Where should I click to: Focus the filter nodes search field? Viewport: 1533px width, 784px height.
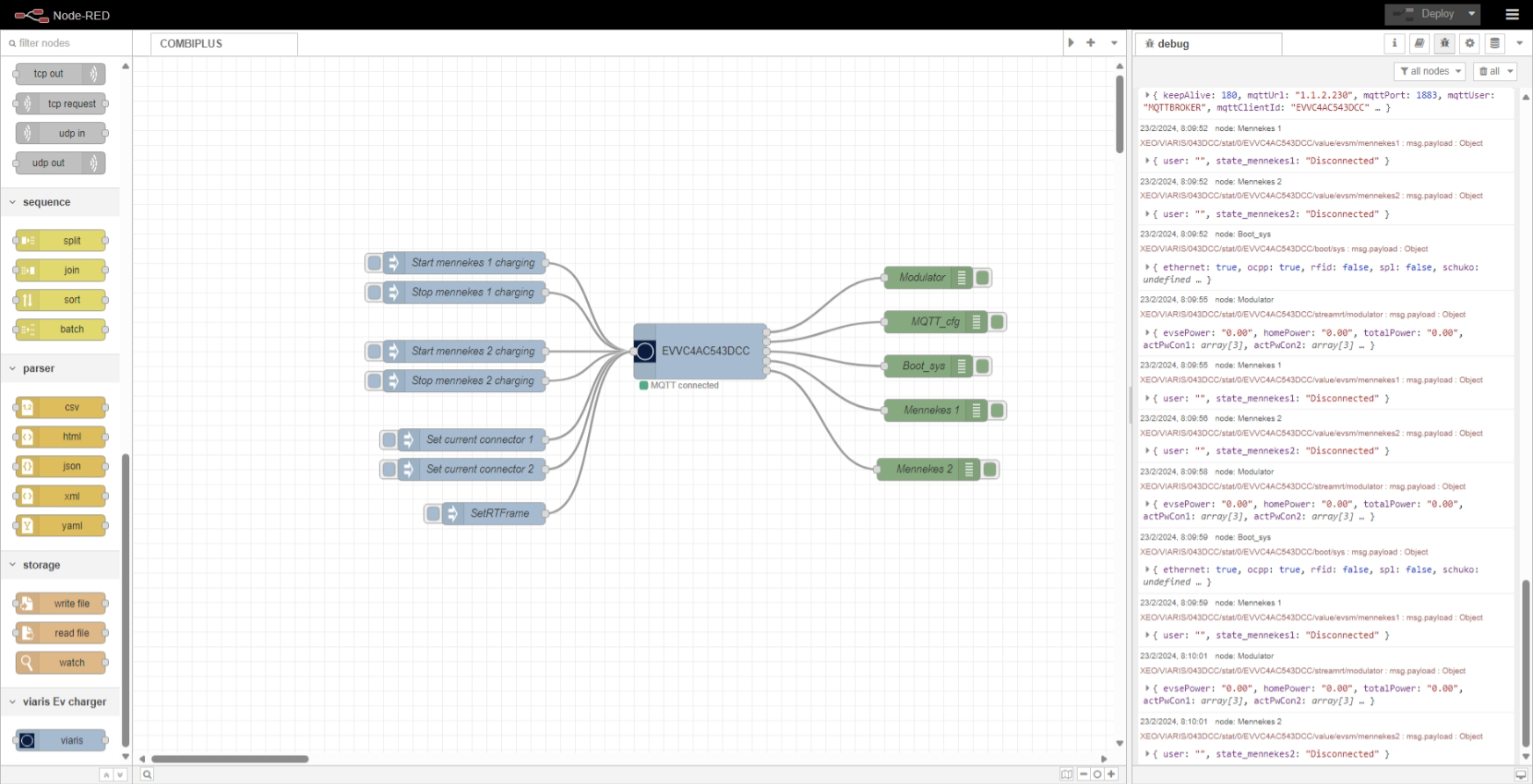coord(67,43)
